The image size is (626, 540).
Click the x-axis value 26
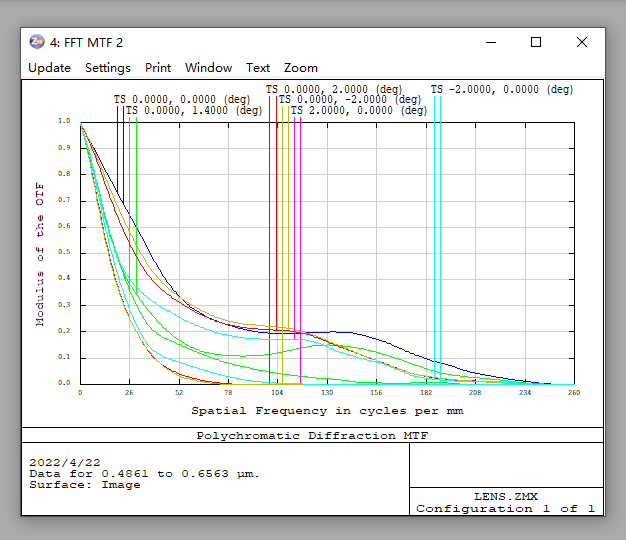click(129, 393)
